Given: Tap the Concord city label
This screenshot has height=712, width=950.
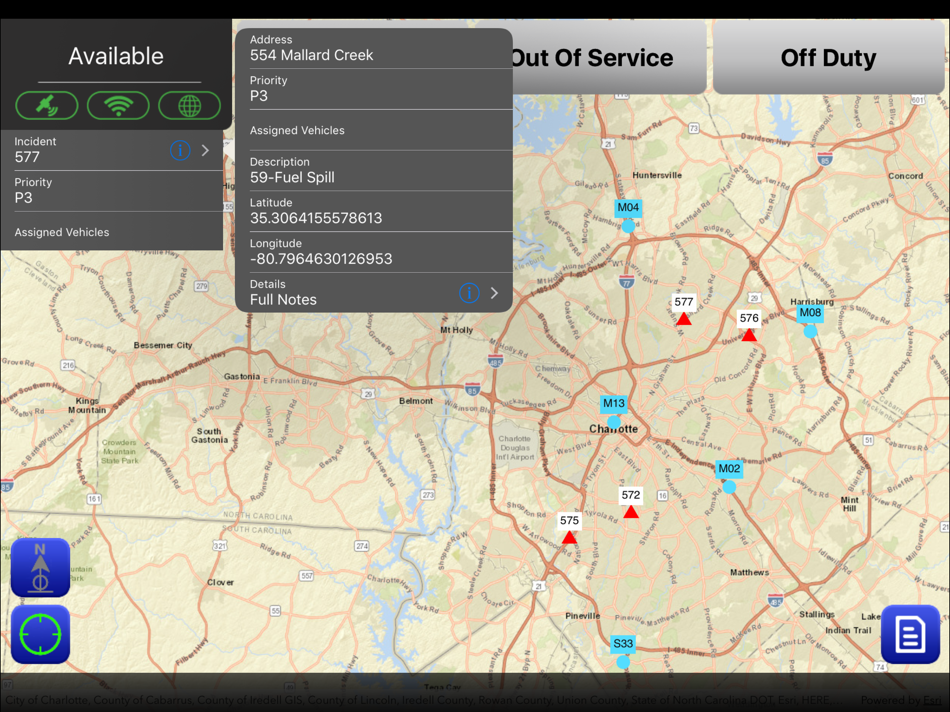Looking at the screenshot, I should tap(906, 176).
